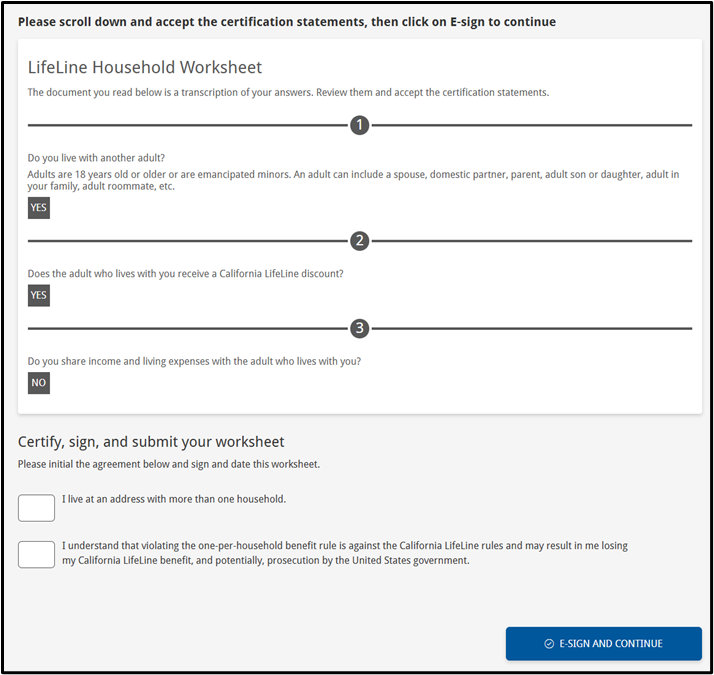
Task: Click the one-per-household violation statement text
Action: pos(345,553)
